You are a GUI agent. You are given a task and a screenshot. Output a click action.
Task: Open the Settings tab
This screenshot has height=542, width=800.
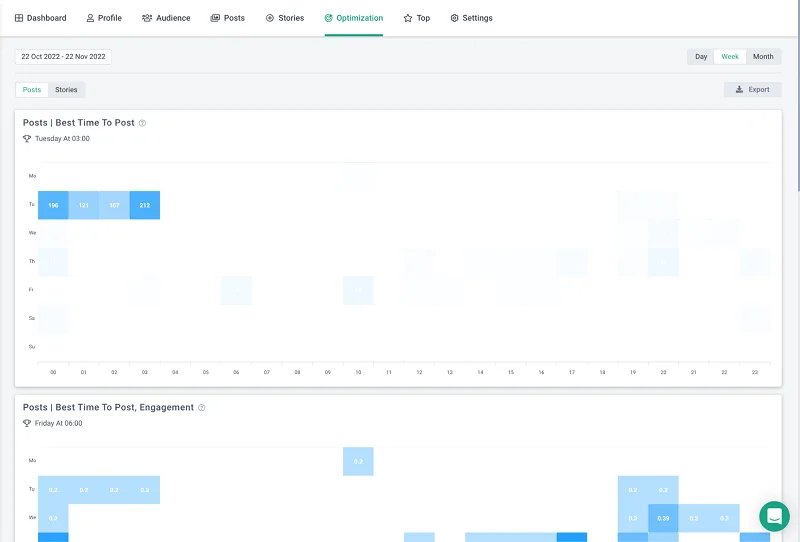coord(471,18)
